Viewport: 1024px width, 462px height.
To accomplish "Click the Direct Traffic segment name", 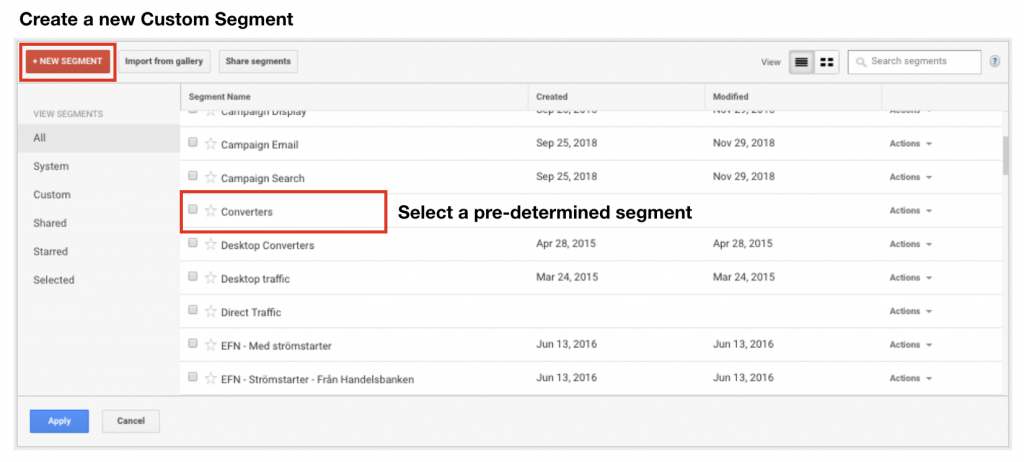I will [x=251, y=312].
